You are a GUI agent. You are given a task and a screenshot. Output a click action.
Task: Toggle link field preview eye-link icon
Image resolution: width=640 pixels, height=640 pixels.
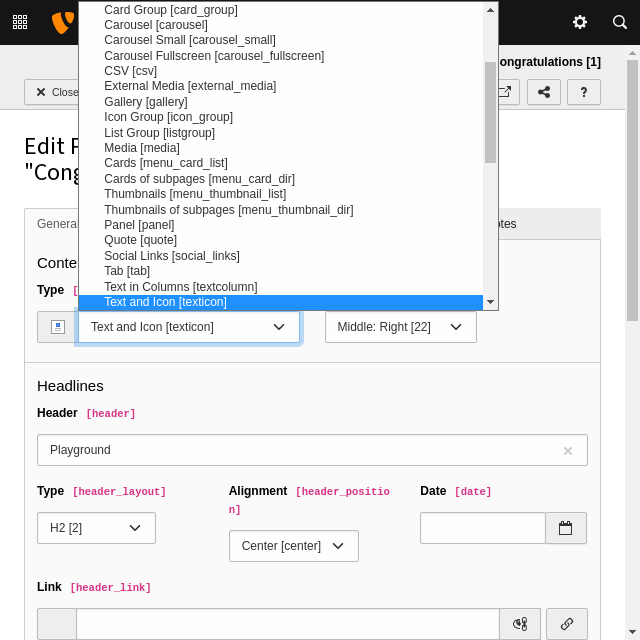tap(520, 624)
